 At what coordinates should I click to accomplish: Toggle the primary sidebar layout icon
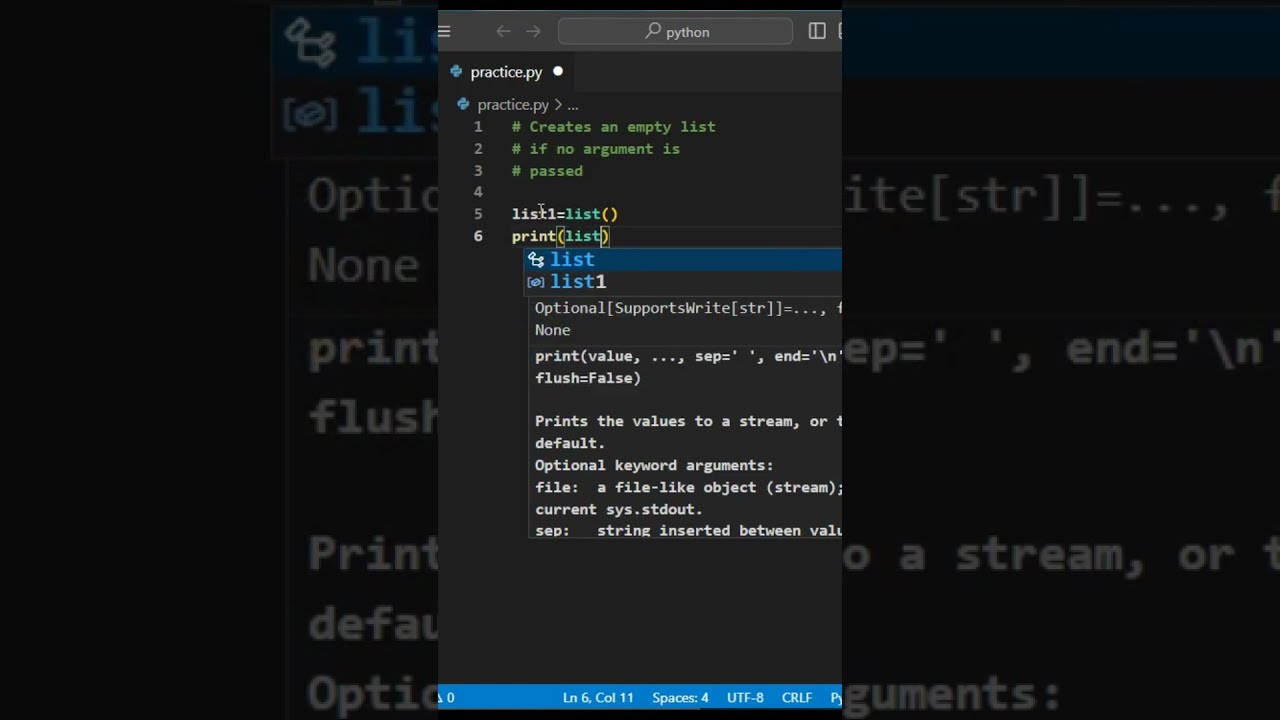coord(817,32)
